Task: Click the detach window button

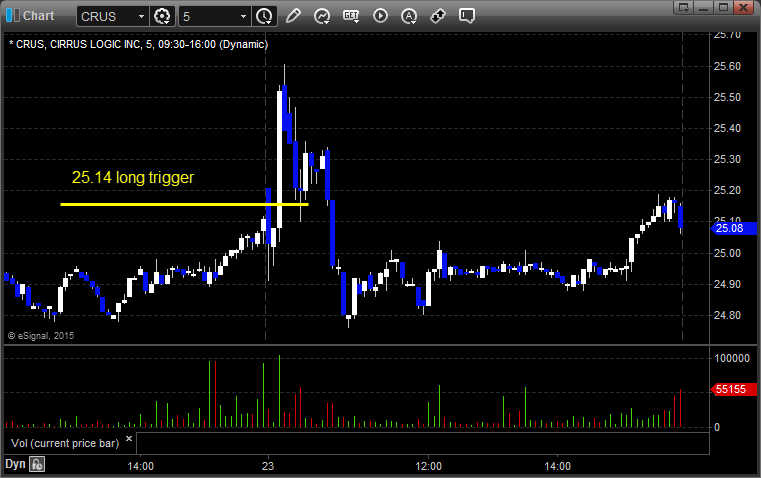Action: (683, 7)
